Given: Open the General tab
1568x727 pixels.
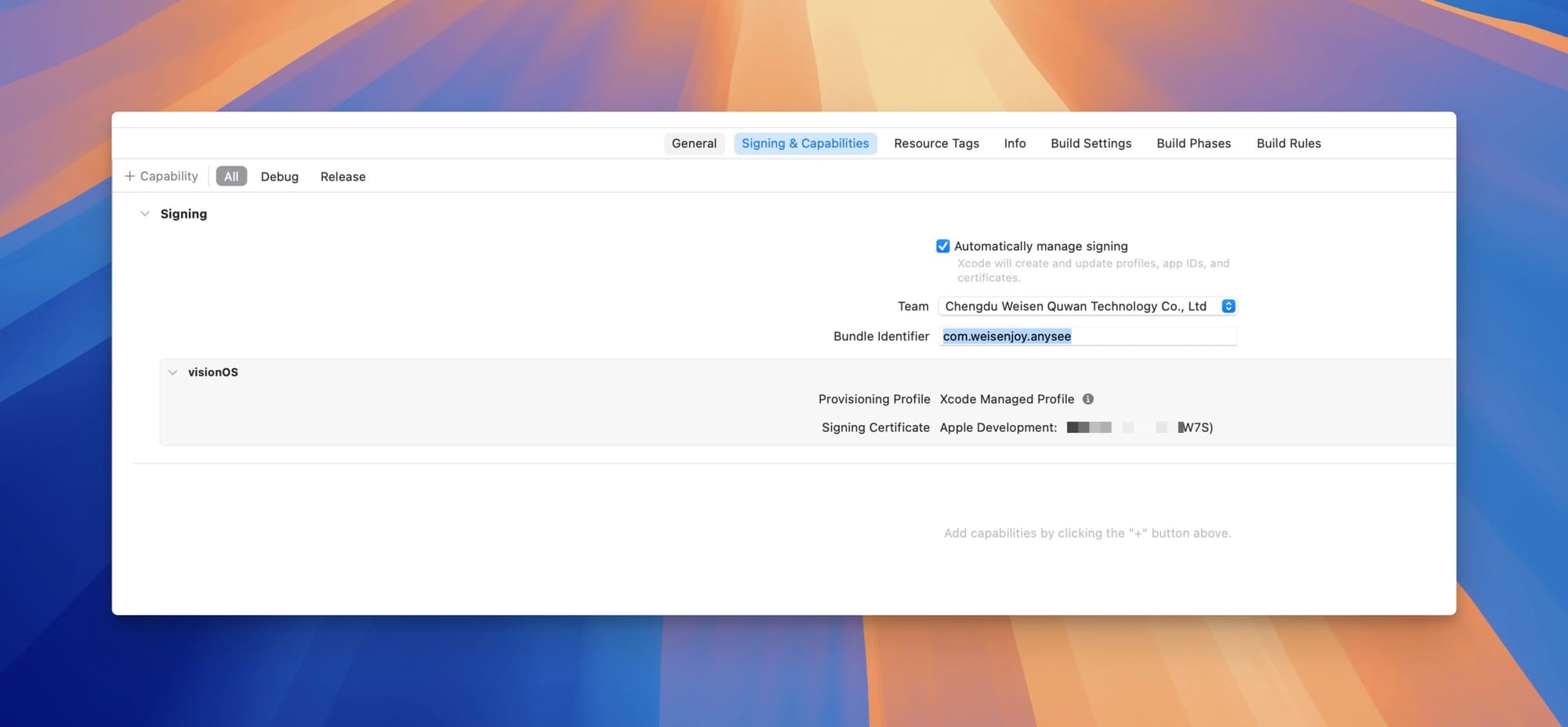Looking at the screenshot, I should pos(694,144).
